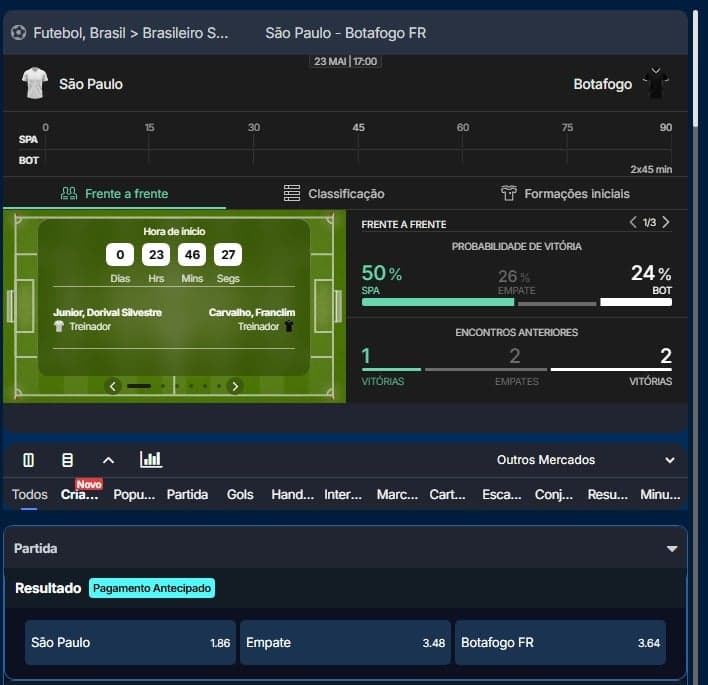Click the Botafogo team name header
The image size is (708, 685).
point(603,84)
